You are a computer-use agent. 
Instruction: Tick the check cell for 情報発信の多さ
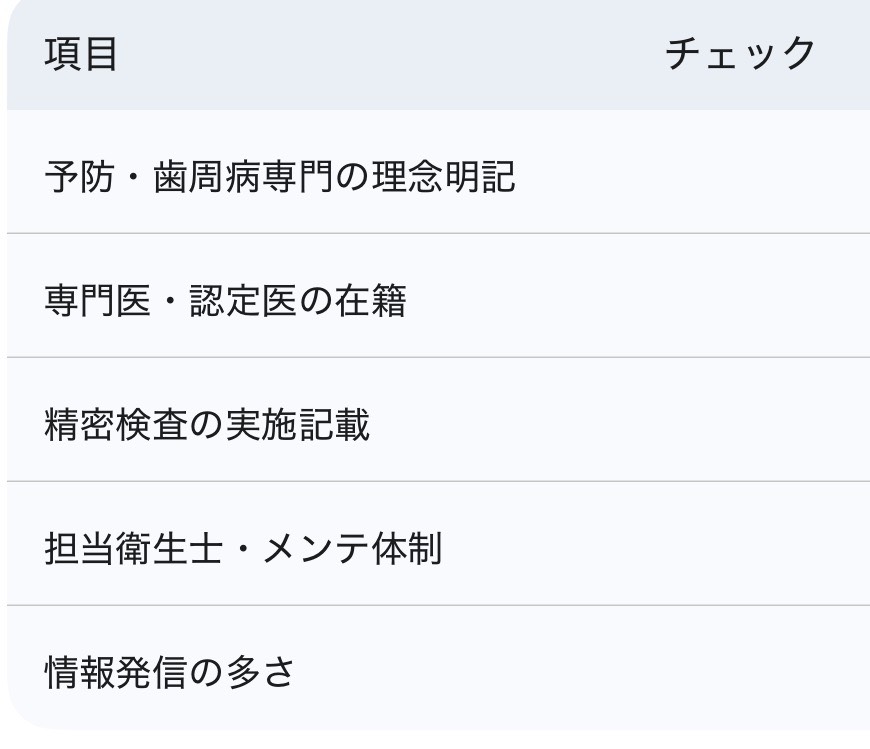coord(740,671)
